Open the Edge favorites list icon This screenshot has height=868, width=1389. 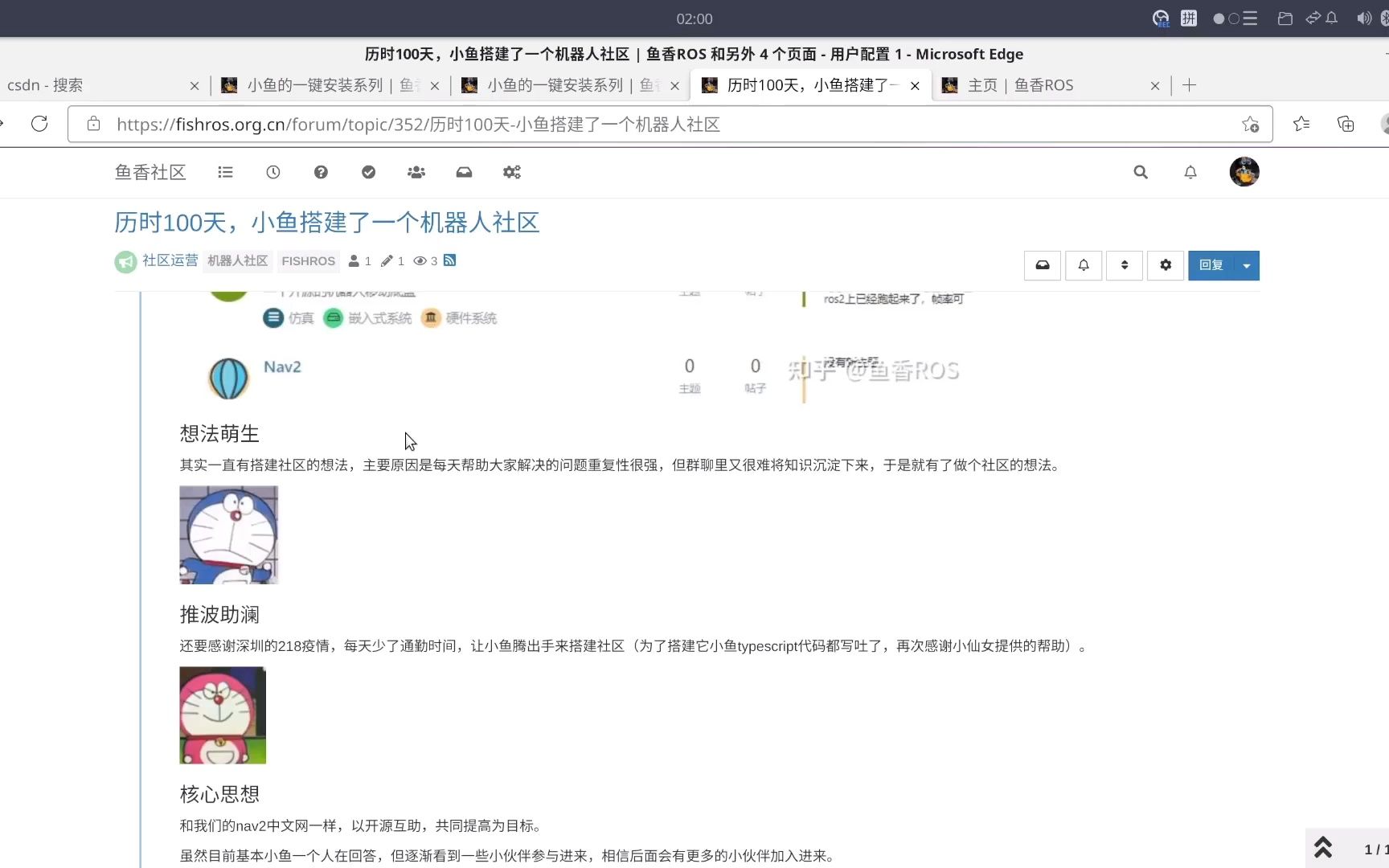coord(1301,124)
